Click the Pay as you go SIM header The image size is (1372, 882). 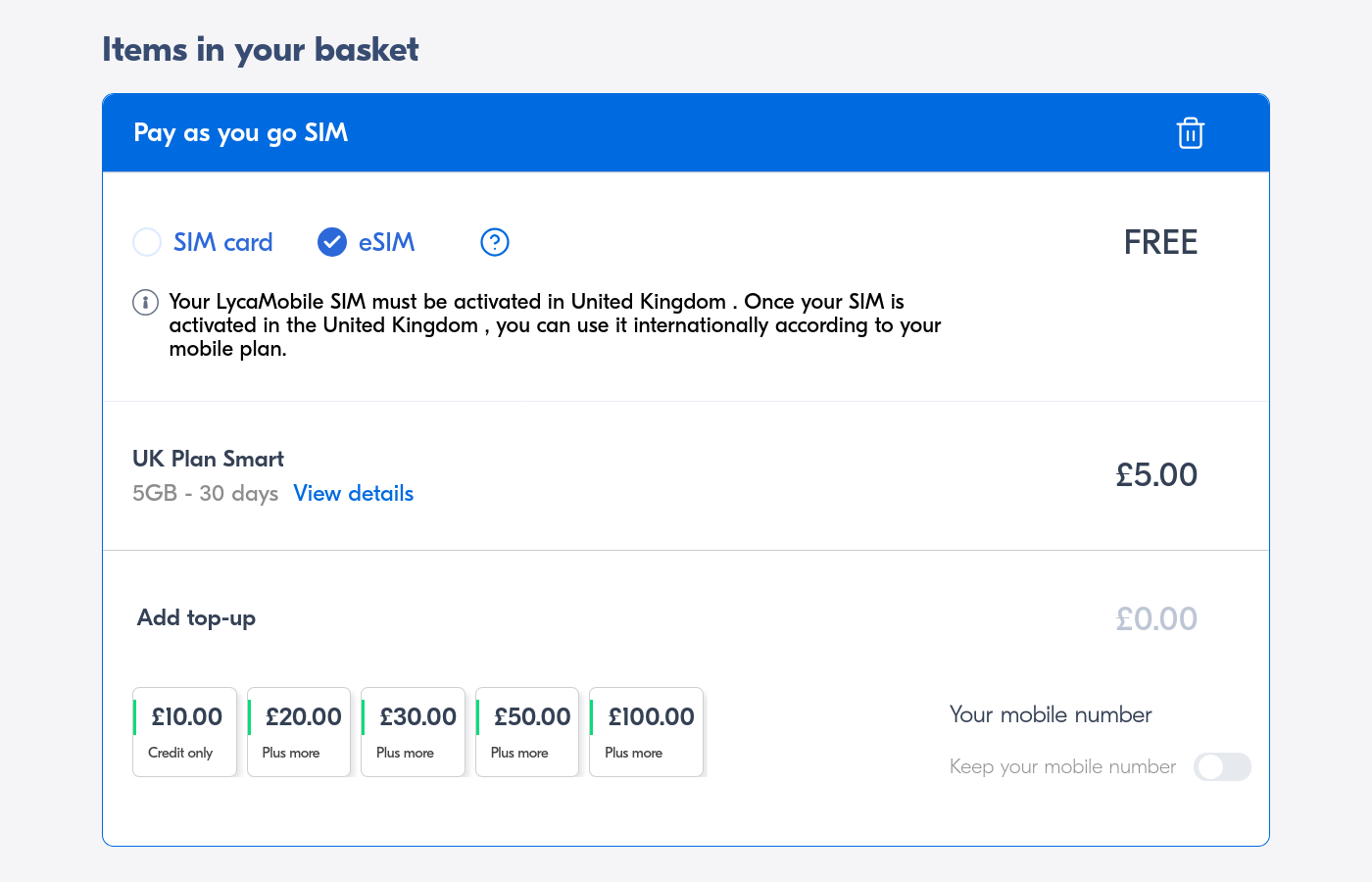241,132
